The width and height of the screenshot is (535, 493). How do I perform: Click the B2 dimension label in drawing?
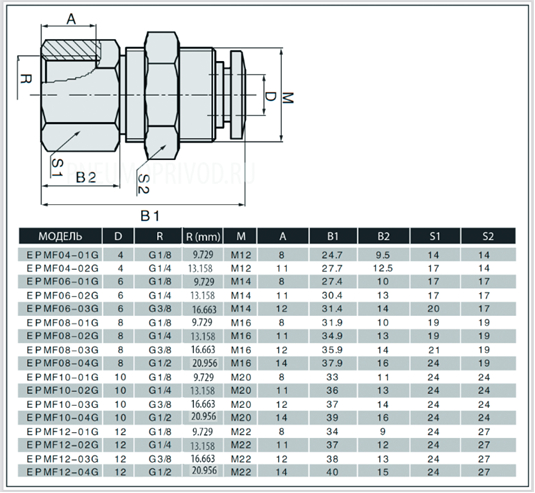coord(86,177)
